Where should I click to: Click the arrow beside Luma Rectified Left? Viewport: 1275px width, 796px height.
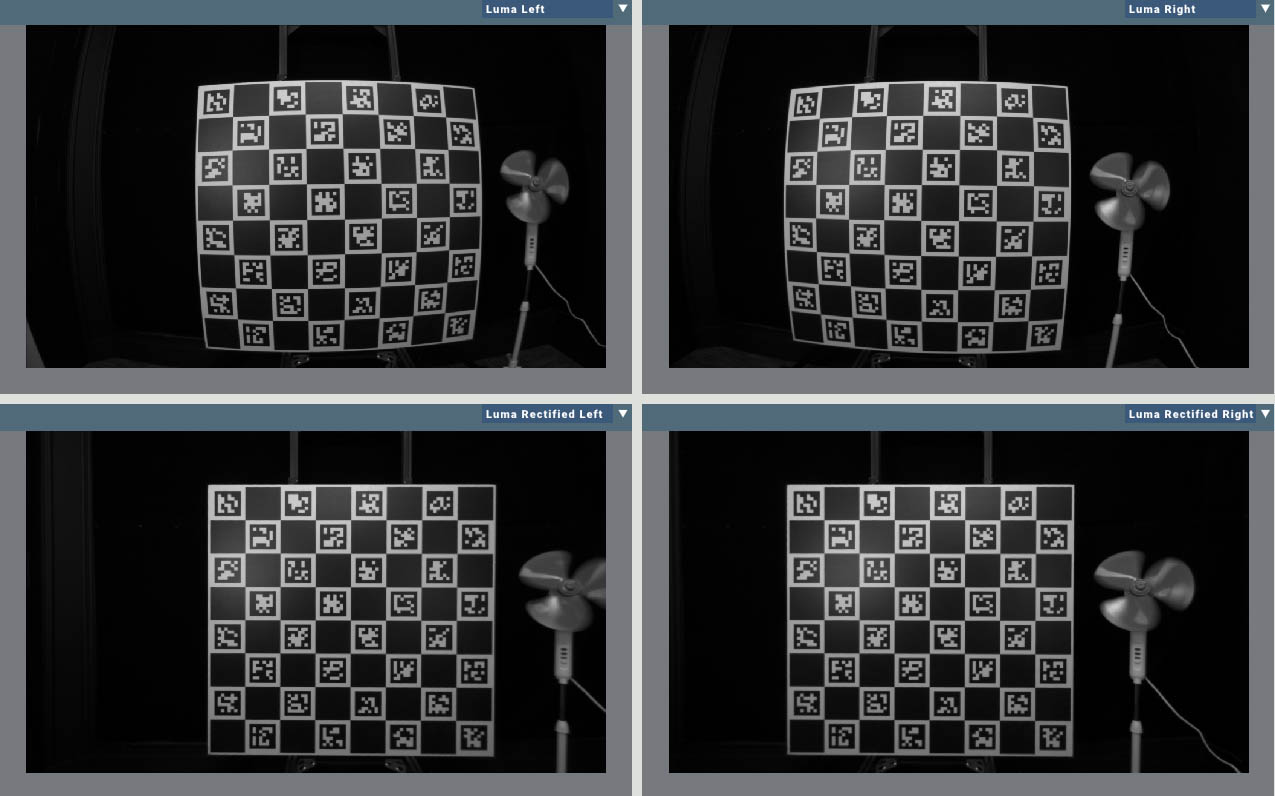[x=623, y=414]
